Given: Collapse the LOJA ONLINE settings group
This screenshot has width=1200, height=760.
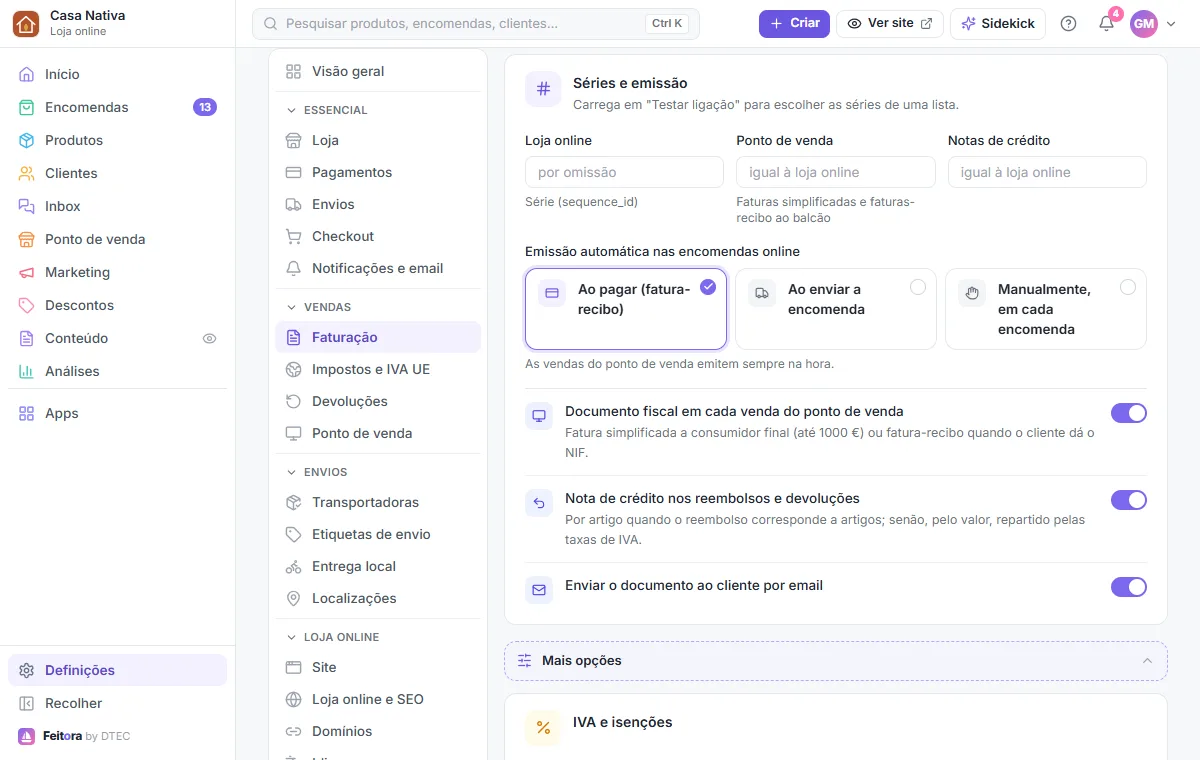Looking at the screenshot, I should point(378,637).
